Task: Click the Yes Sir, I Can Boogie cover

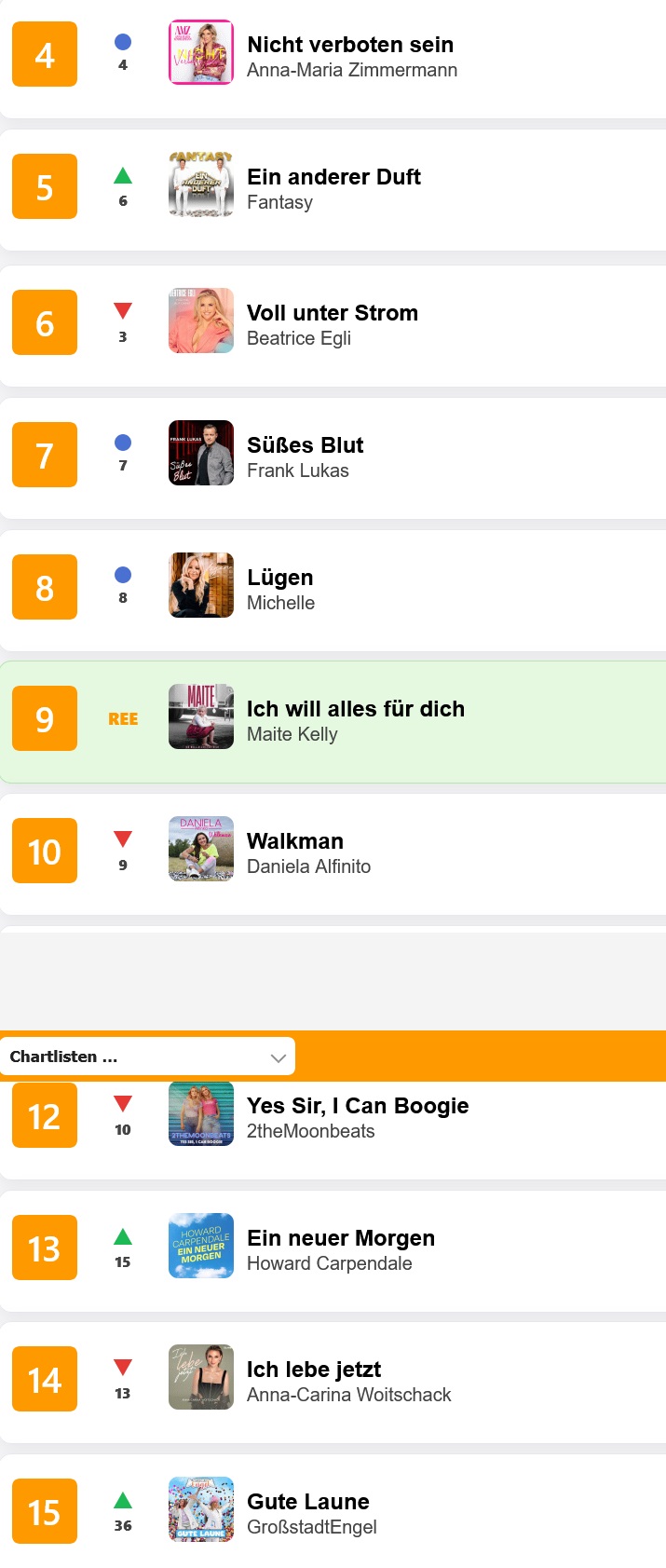Action: (201, 1114)
